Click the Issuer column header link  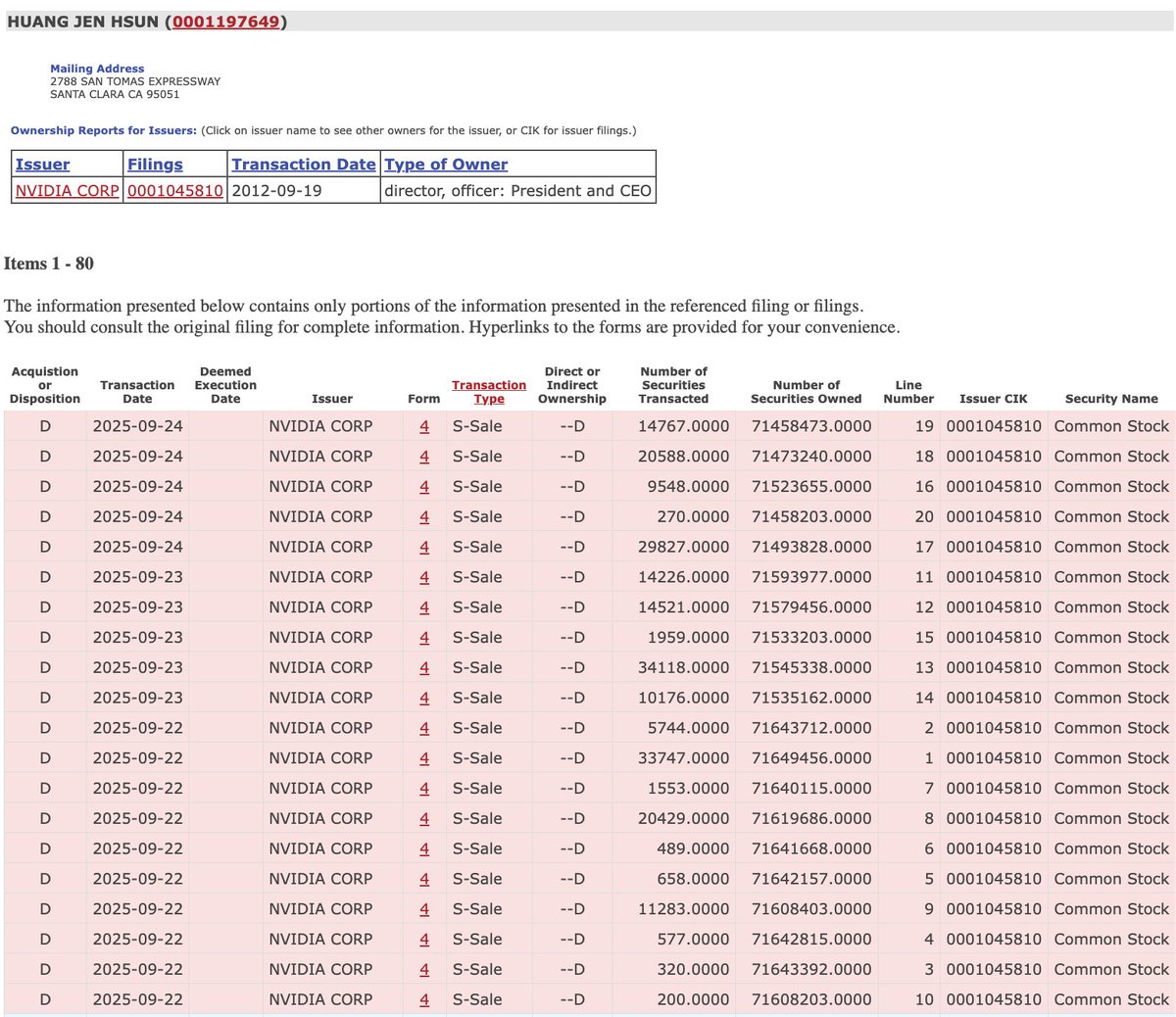42,165
